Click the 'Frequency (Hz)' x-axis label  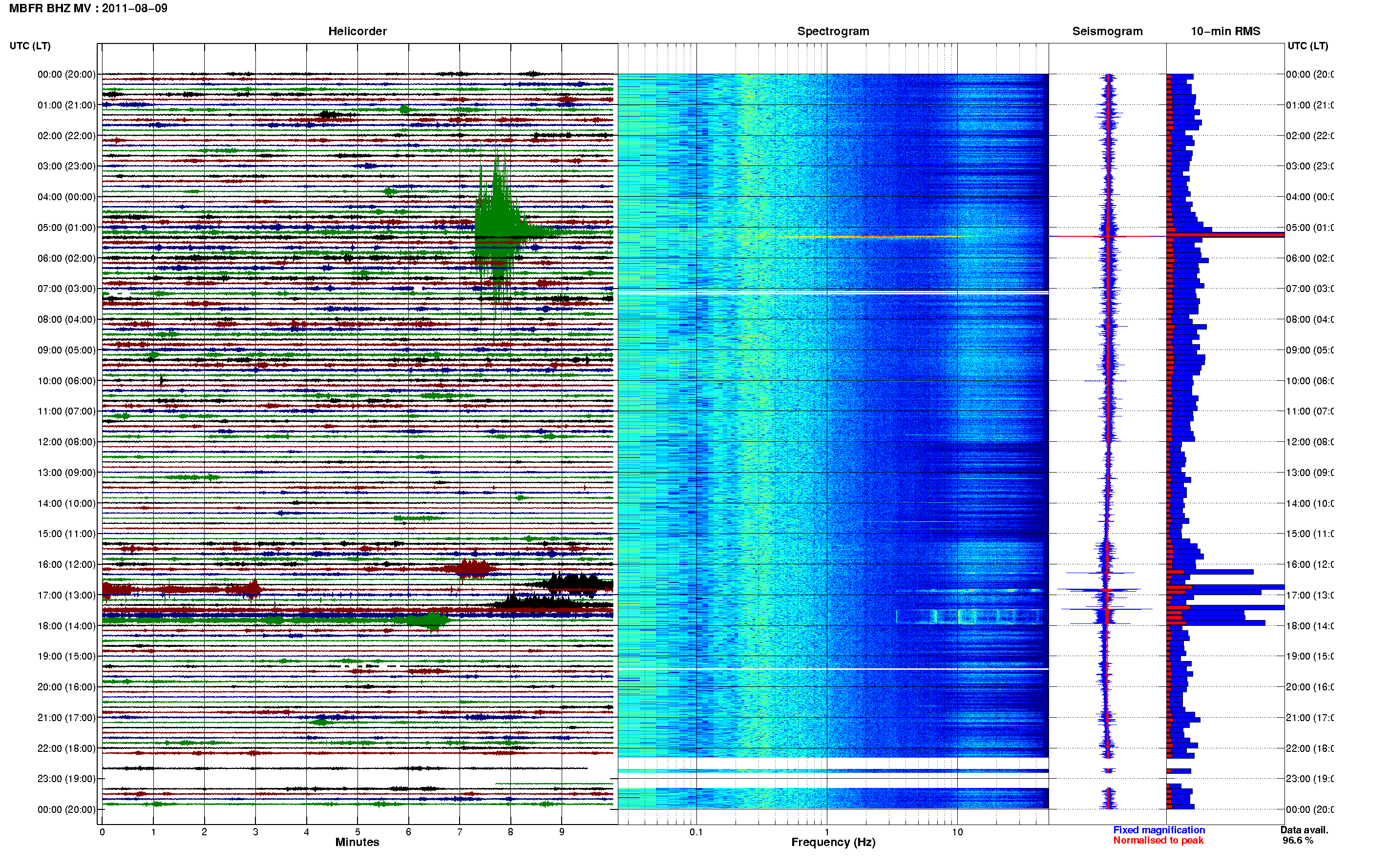tap(833, 842)
